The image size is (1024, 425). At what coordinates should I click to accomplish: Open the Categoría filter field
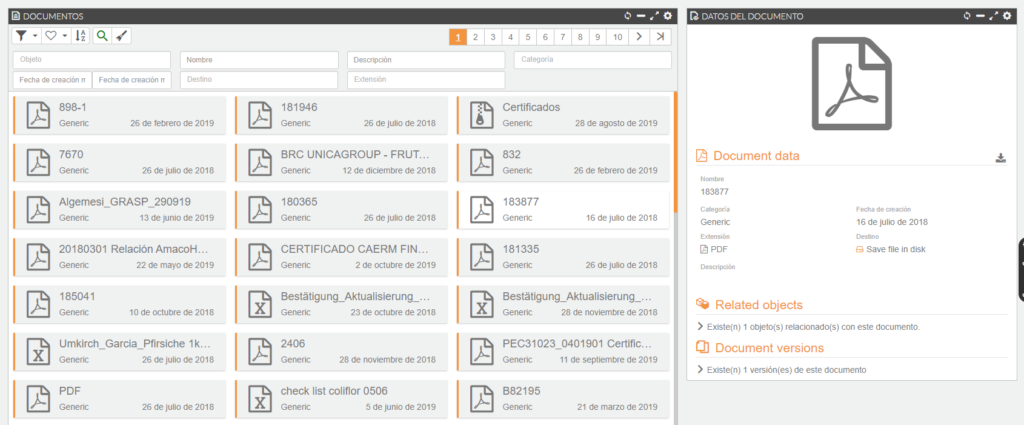593,59
